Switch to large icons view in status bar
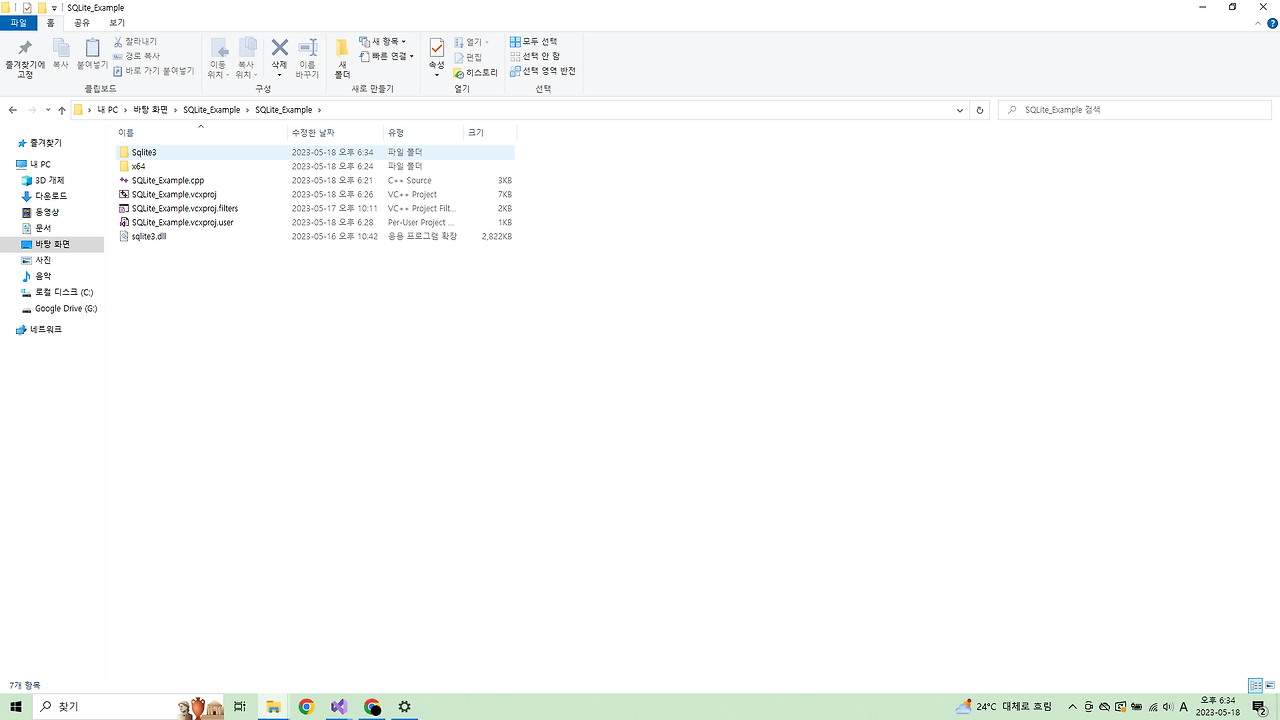Screen dimensions: 1280x720 [1270, 685]
